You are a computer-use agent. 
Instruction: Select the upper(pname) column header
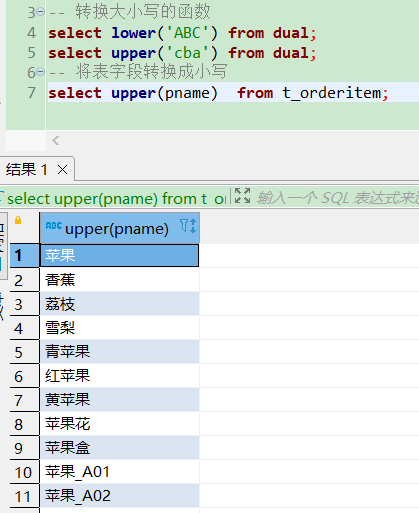(x=120, y=228)
